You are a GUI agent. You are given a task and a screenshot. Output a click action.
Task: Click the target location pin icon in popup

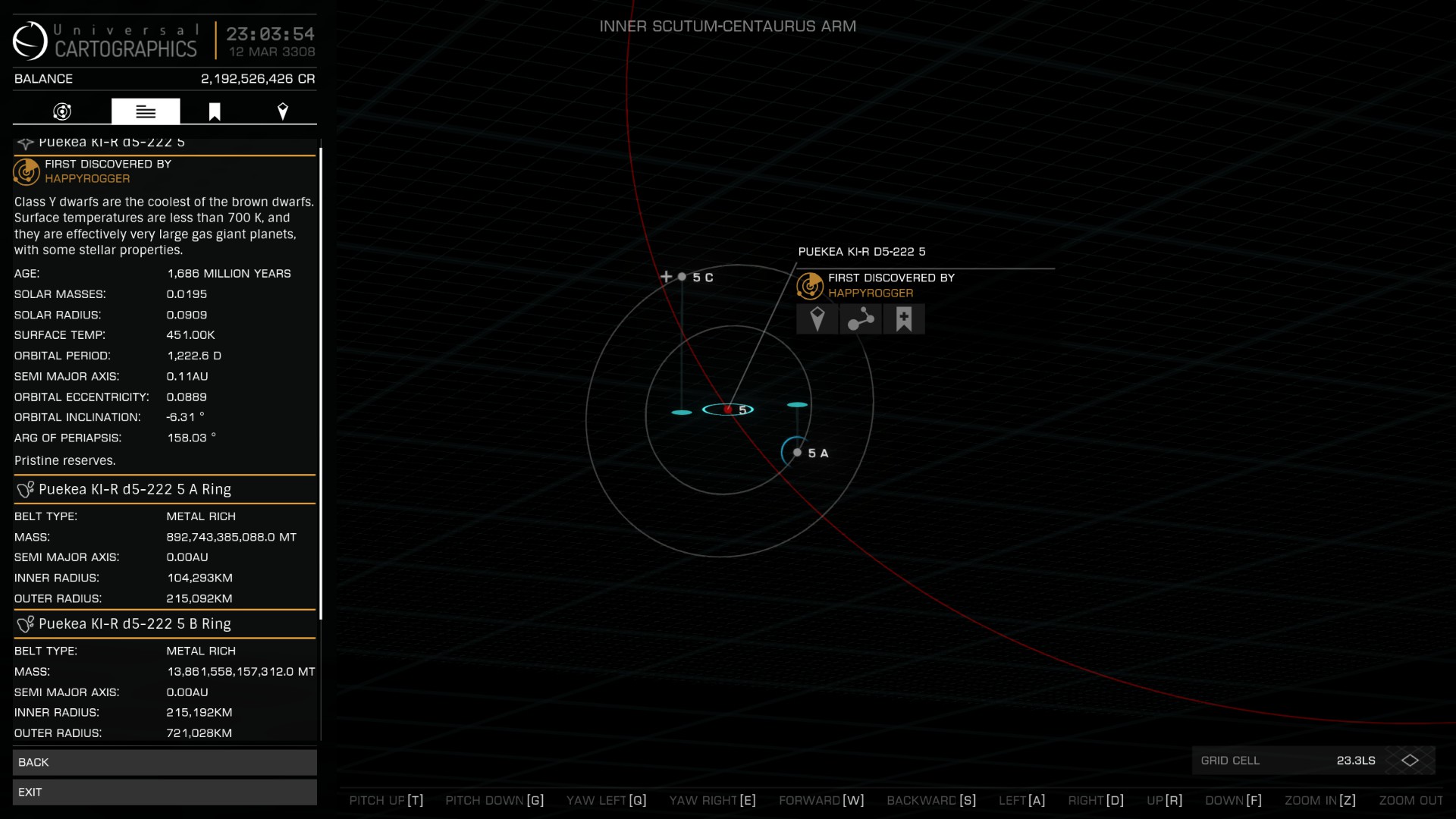[x=817, y=319]
